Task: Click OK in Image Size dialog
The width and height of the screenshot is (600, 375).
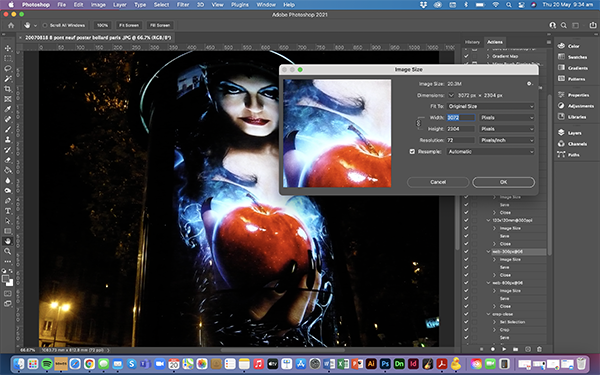Action: click(x=504, y=182)
